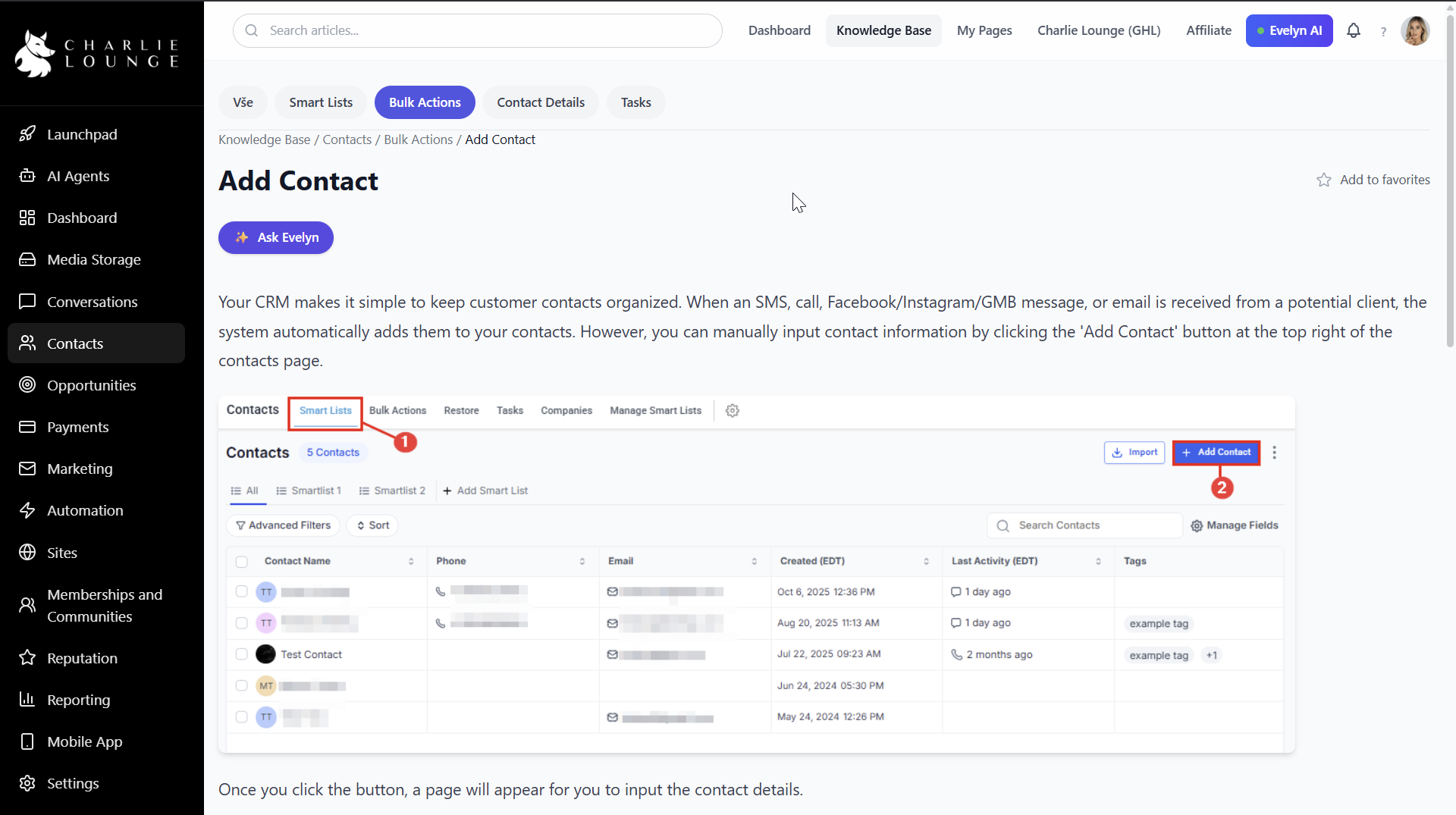This screenshot has height=815, width=1456.
Task: Open notifications with the bell icon
Action: 1354,30
